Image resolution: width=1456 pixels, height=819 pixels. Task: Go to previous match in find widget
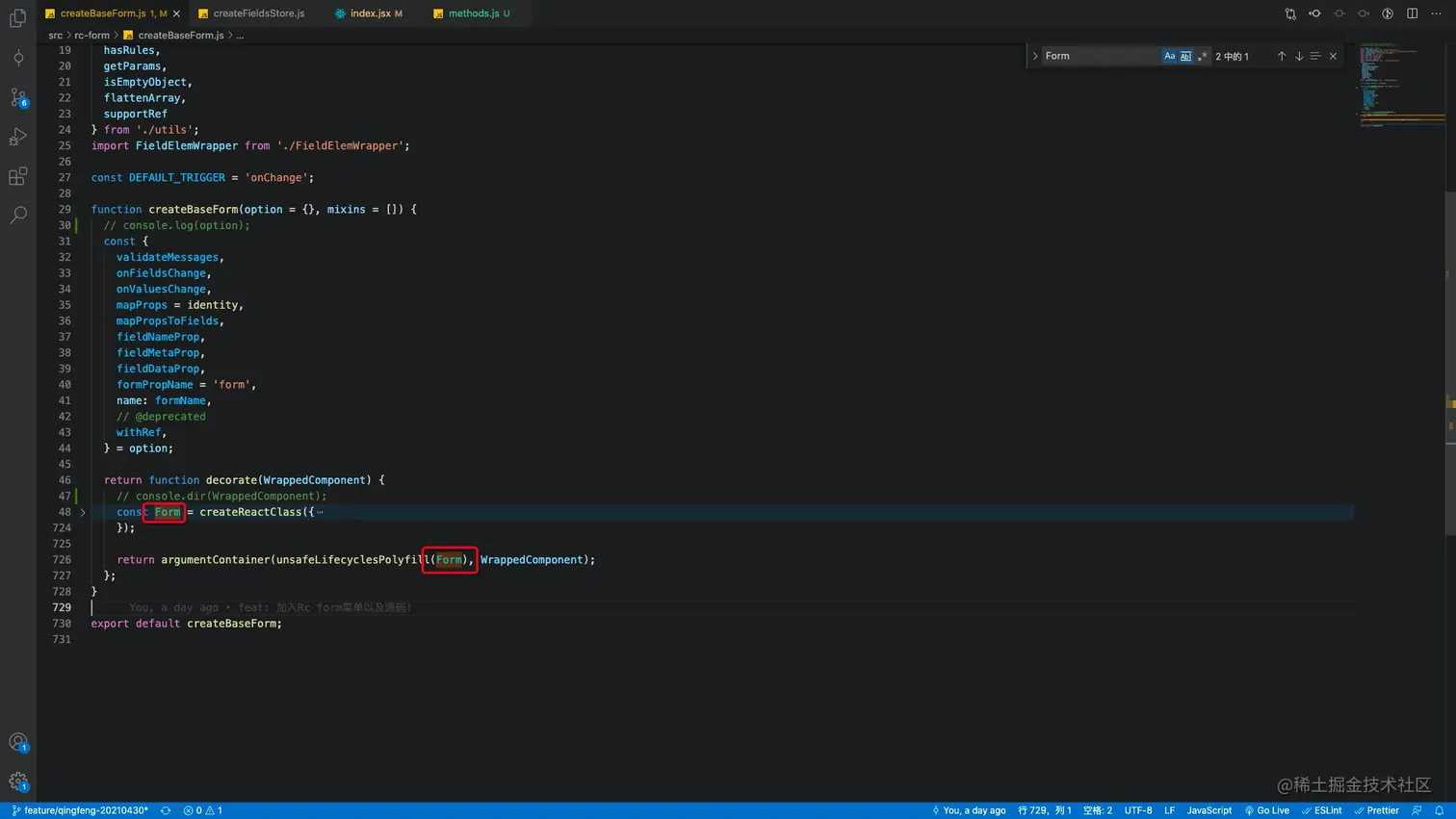[x=1282, y=56]
